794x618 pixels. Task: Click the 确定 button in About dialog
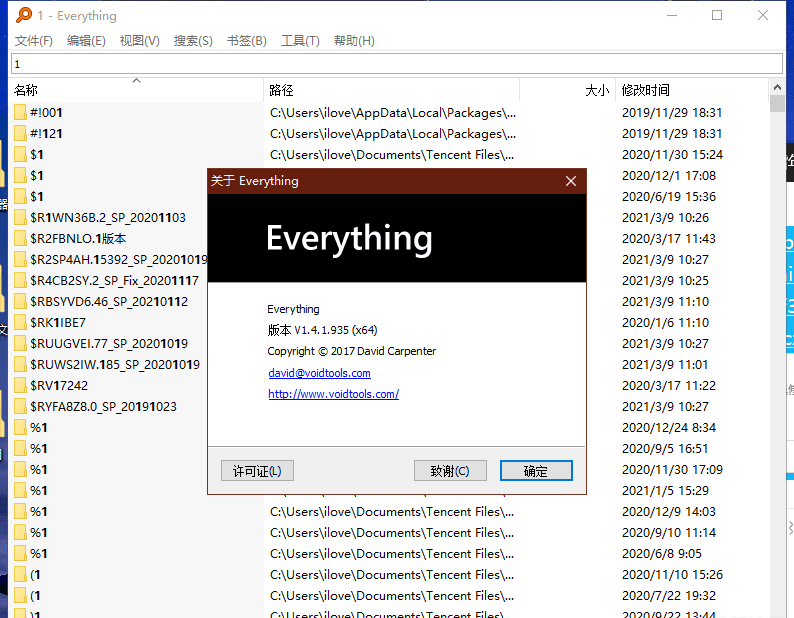tap(536, 471)
